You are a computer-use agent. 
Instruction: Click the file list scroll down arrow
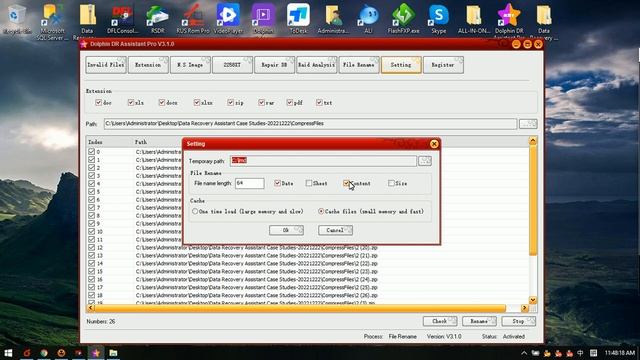point(533,300)
